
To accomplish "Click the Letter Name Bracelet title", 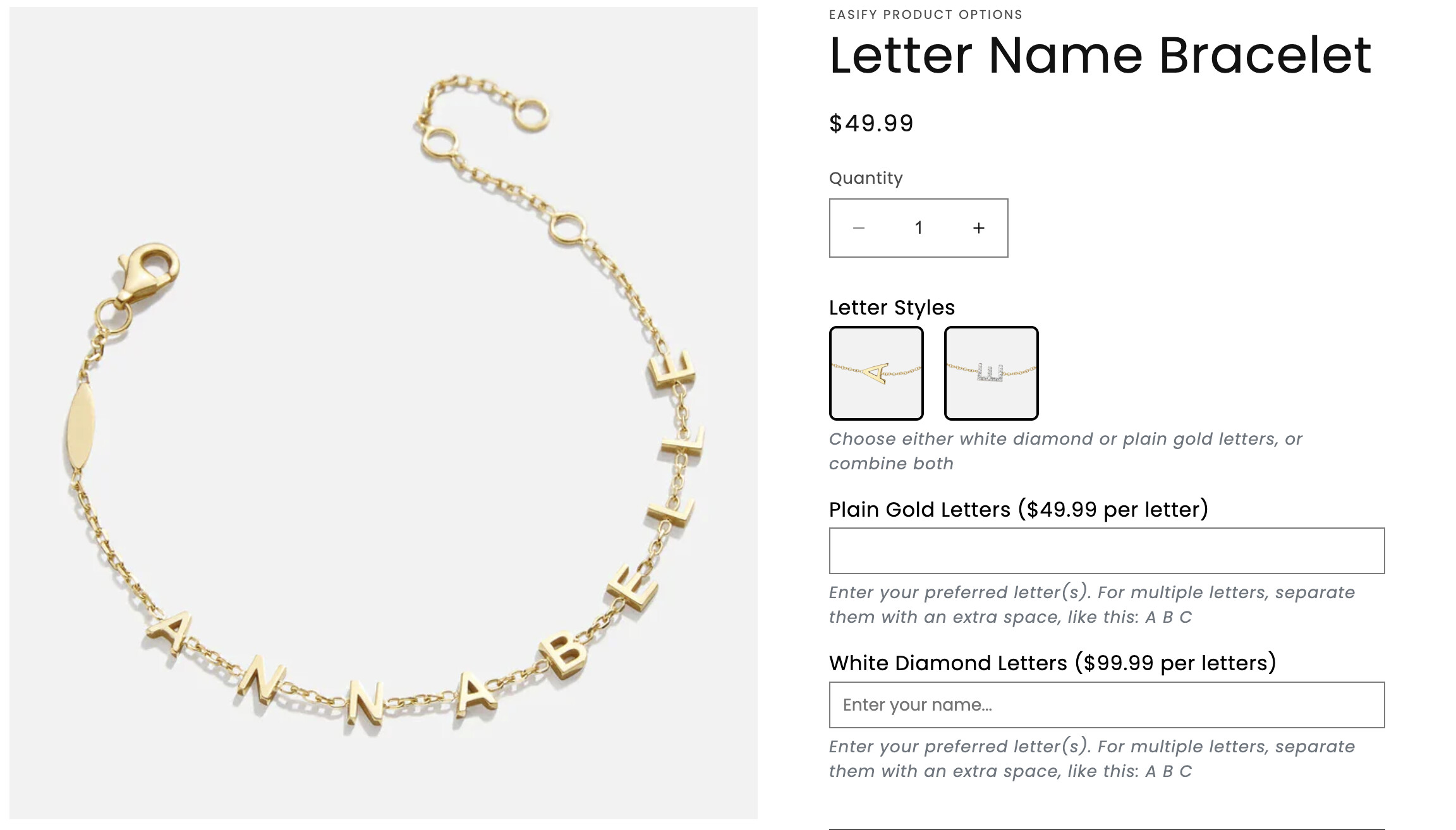I will point(1100,56).
